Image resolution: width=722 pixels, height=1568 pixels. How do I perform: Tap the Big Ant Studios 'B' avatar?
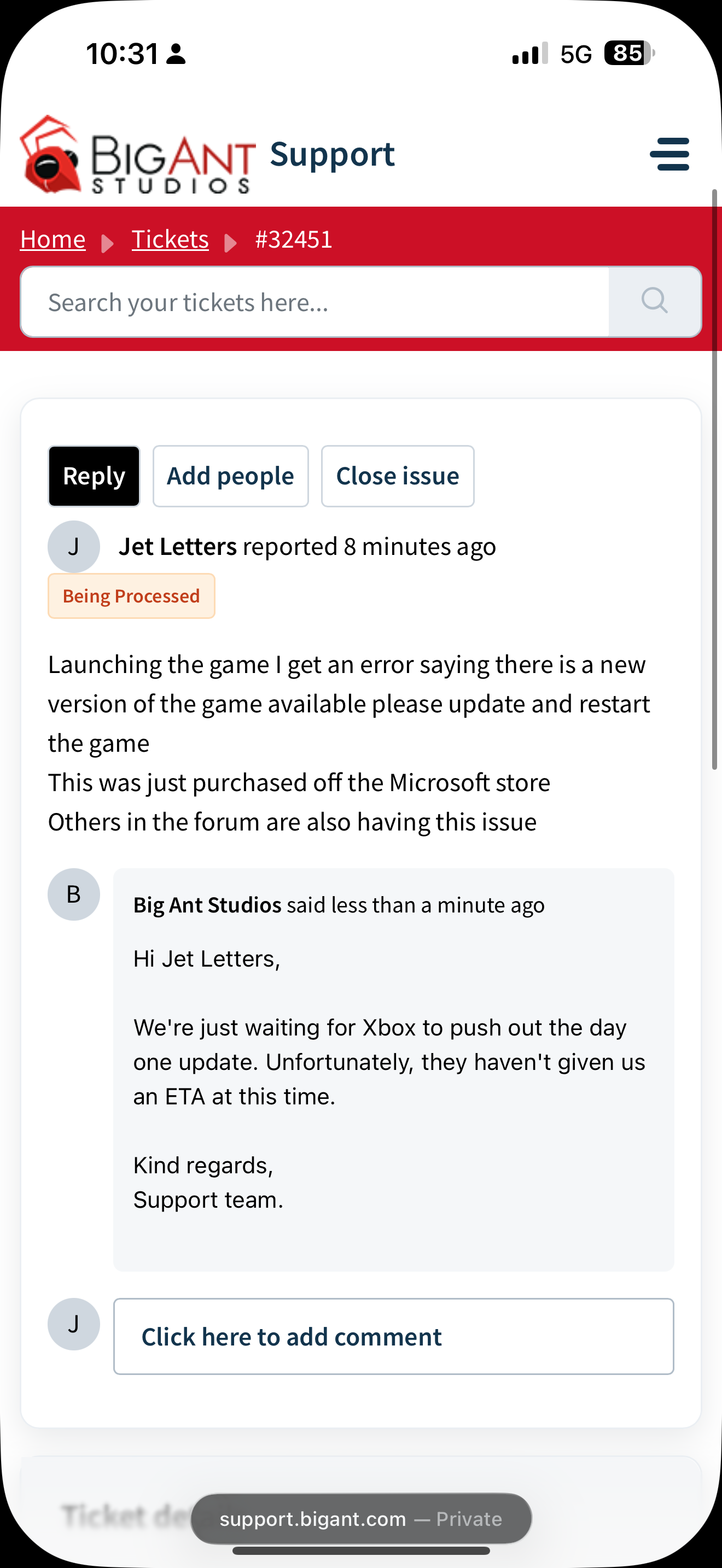pos(74,894)
